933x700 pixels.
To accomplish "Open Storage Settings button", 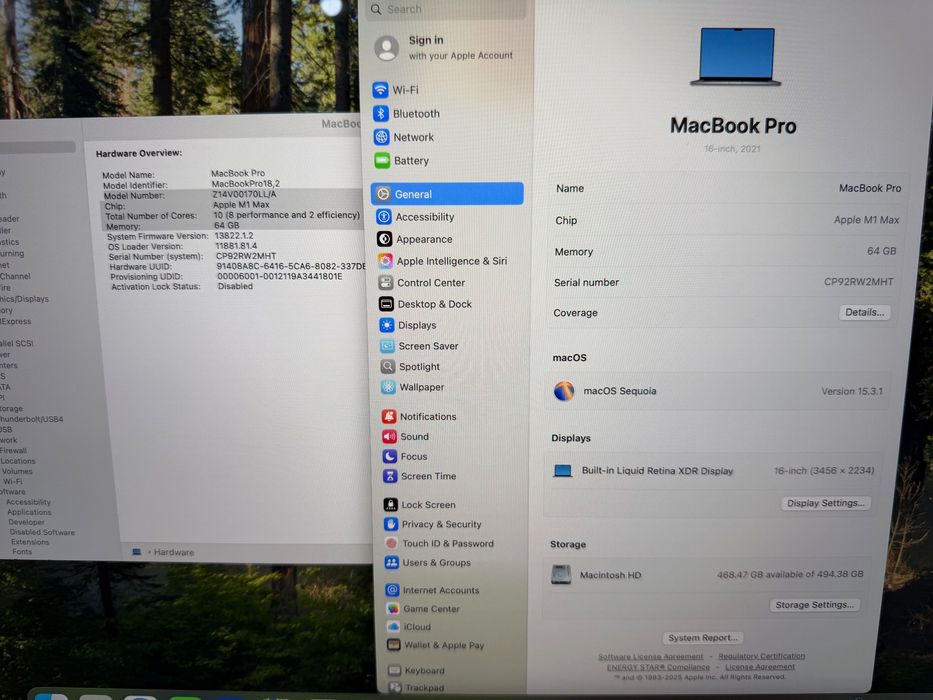I will pos(815,605).
